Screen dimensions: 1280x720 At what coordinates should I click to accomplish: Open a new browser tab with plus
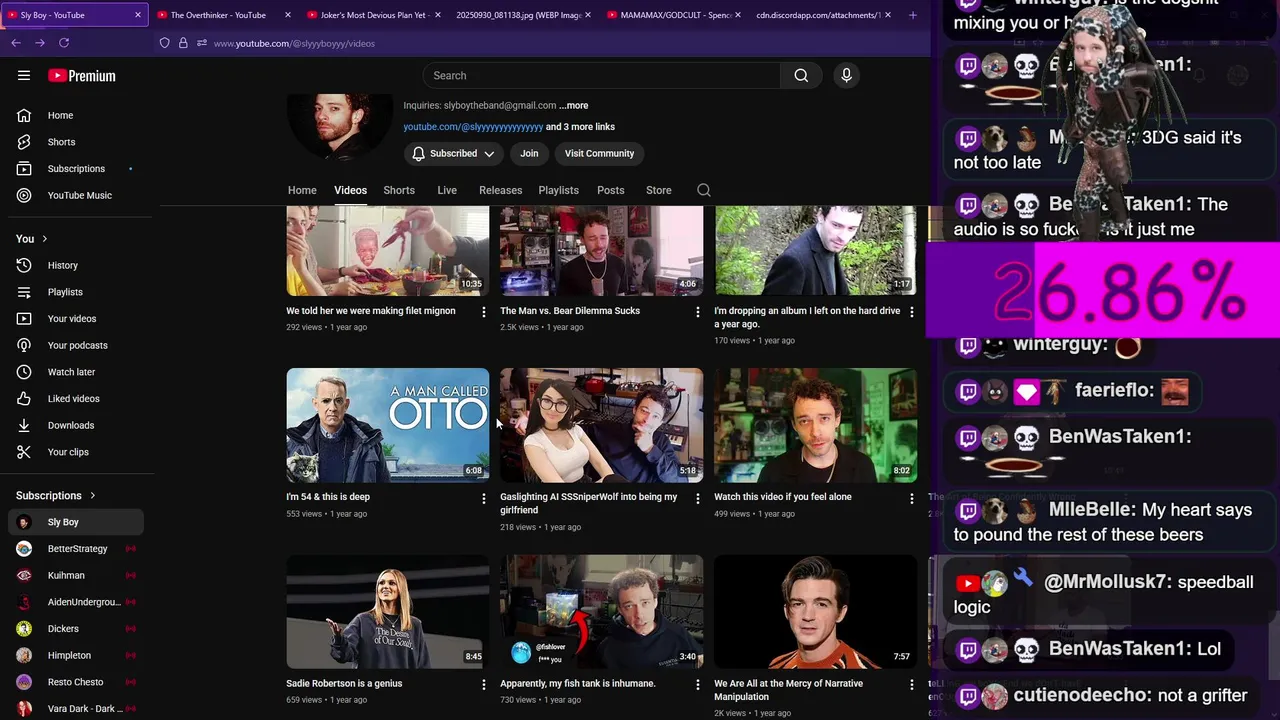pyautogui.click(x=912, y=15)
